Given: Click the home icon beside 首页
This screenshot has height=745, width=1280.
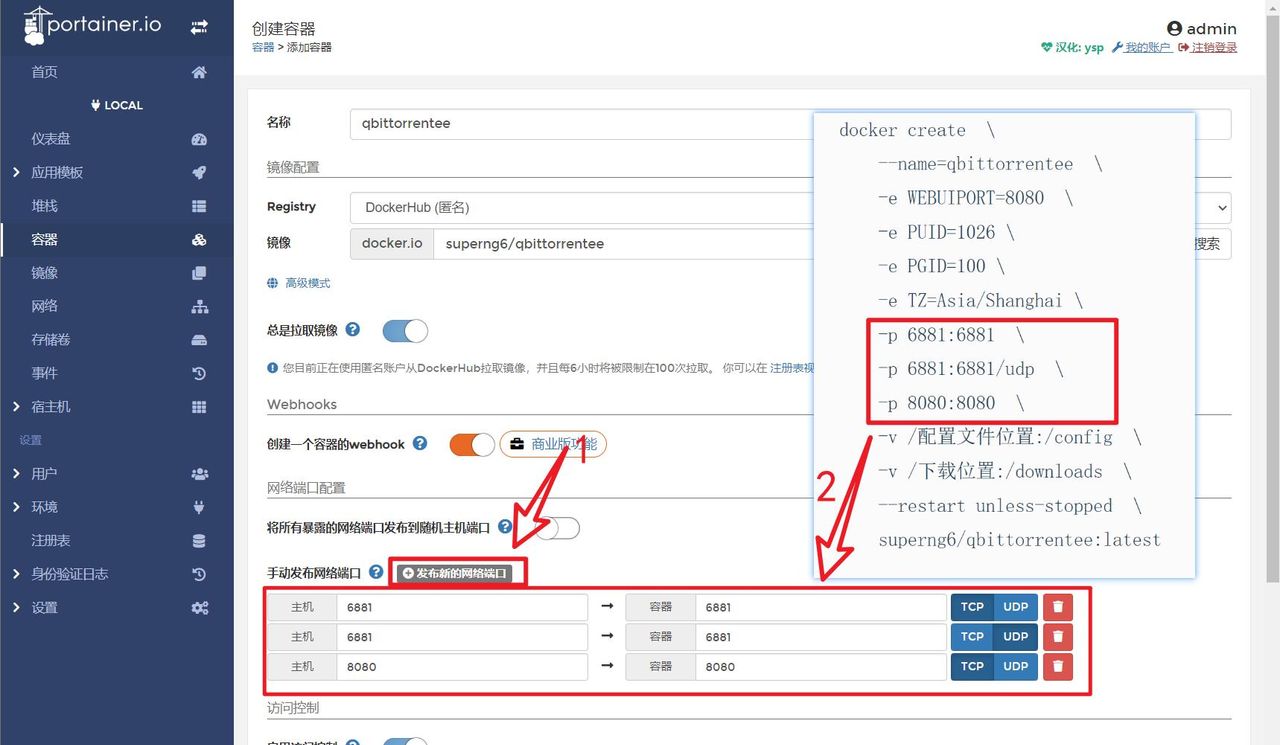Looking at the screenshot, I should click(x=199, y=72).
